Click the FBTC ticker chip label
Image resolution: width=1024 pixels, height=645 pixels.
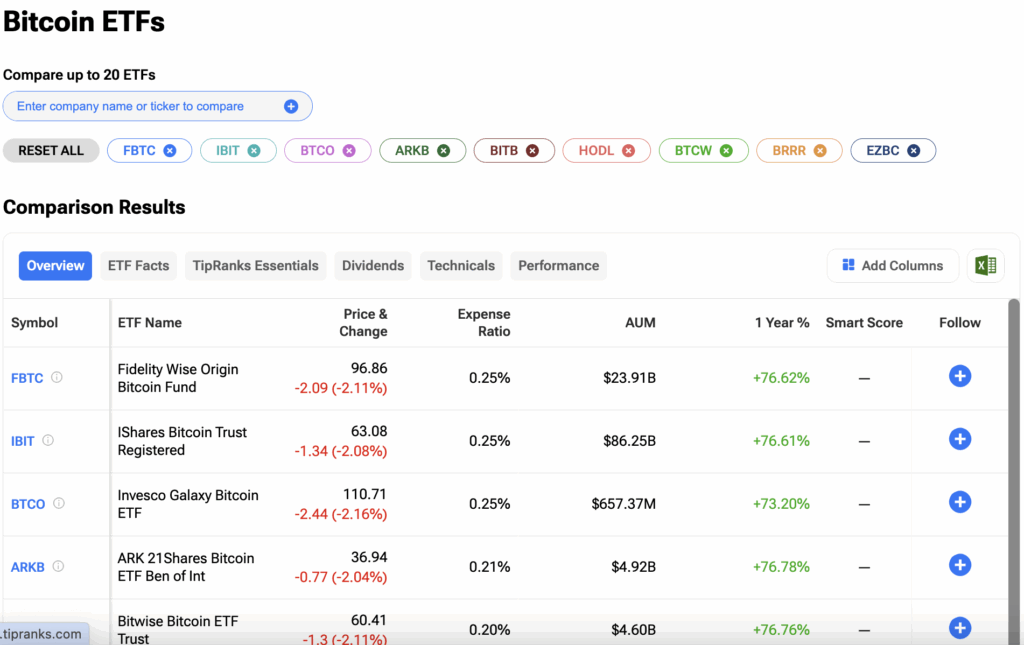(x=139, y=151)
